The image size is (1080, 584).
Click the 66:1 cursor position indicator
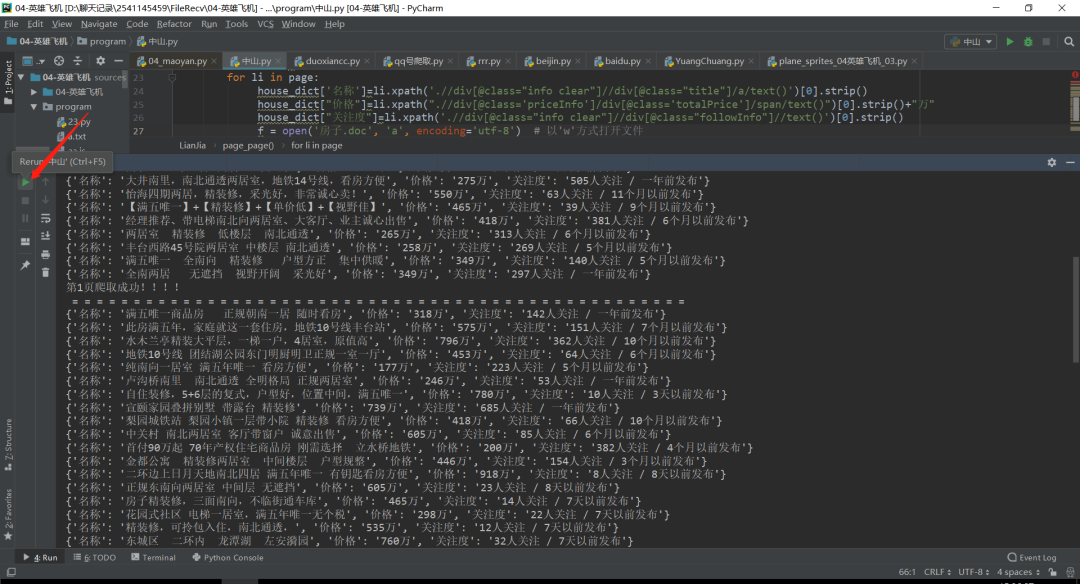(x=906, y=572)
